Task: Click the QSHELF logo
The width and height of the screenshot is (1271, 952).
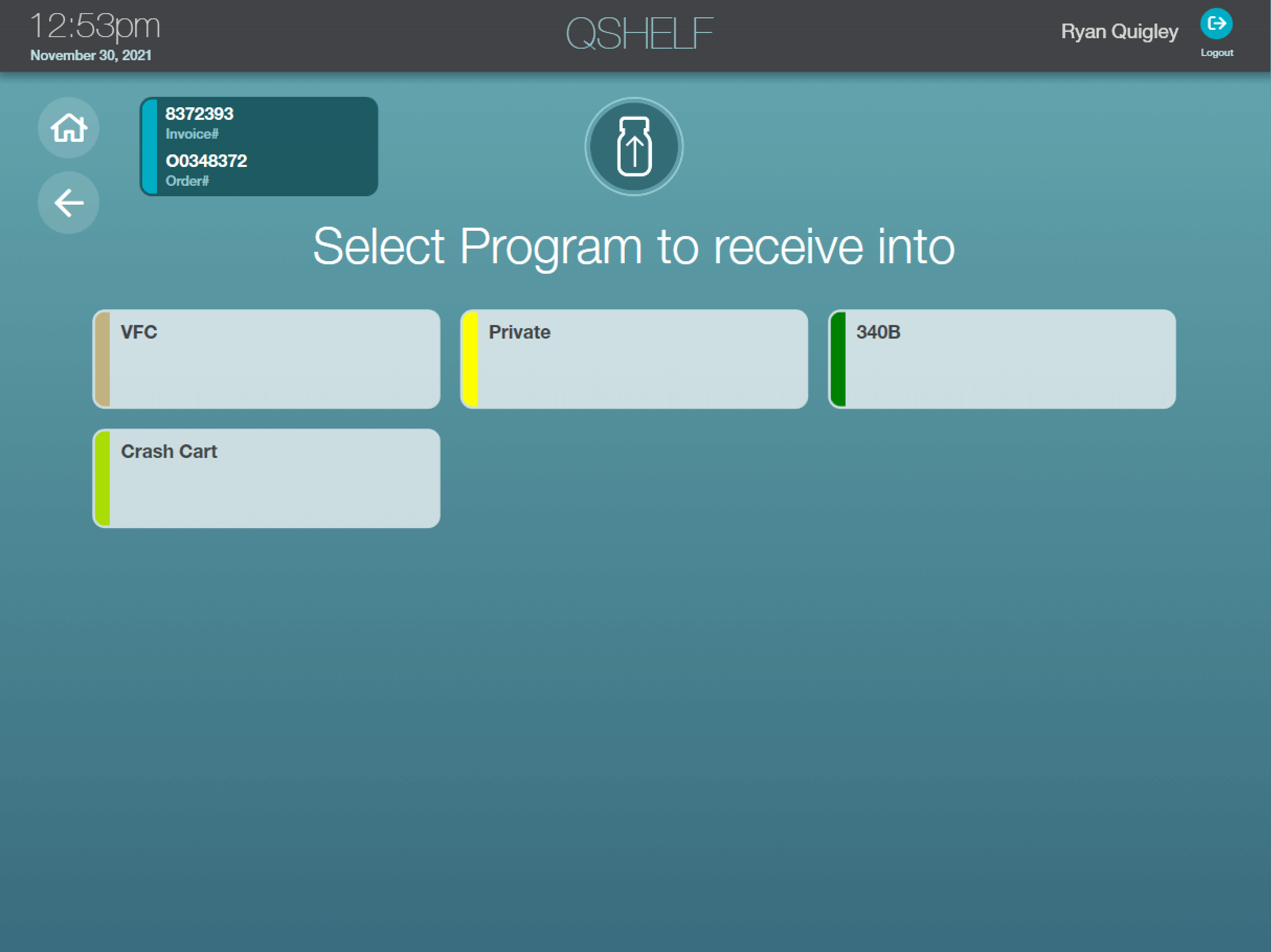Action: point(639,33)
